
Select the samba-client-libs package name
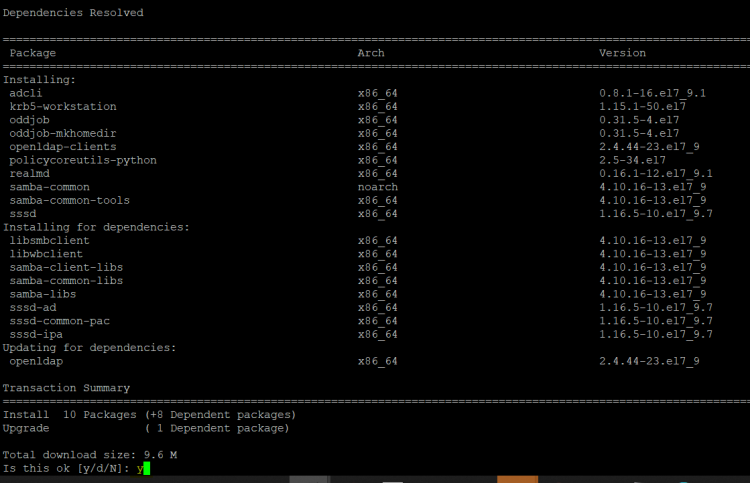coord(66,267)
